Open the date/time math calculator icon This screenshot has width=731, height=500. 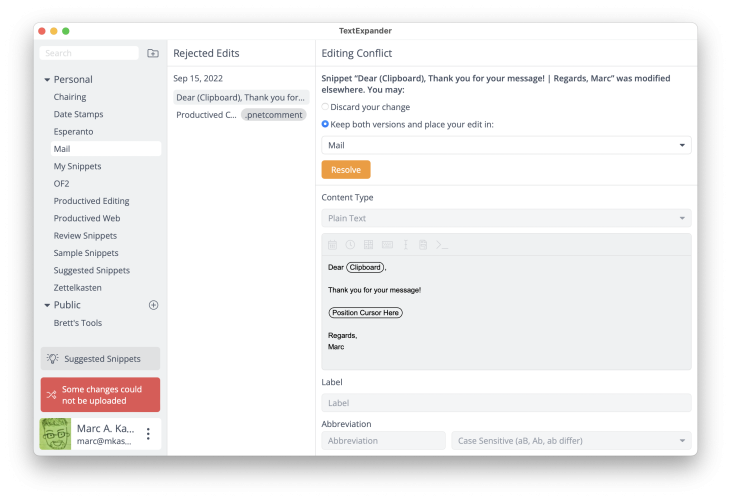point(368,245)
